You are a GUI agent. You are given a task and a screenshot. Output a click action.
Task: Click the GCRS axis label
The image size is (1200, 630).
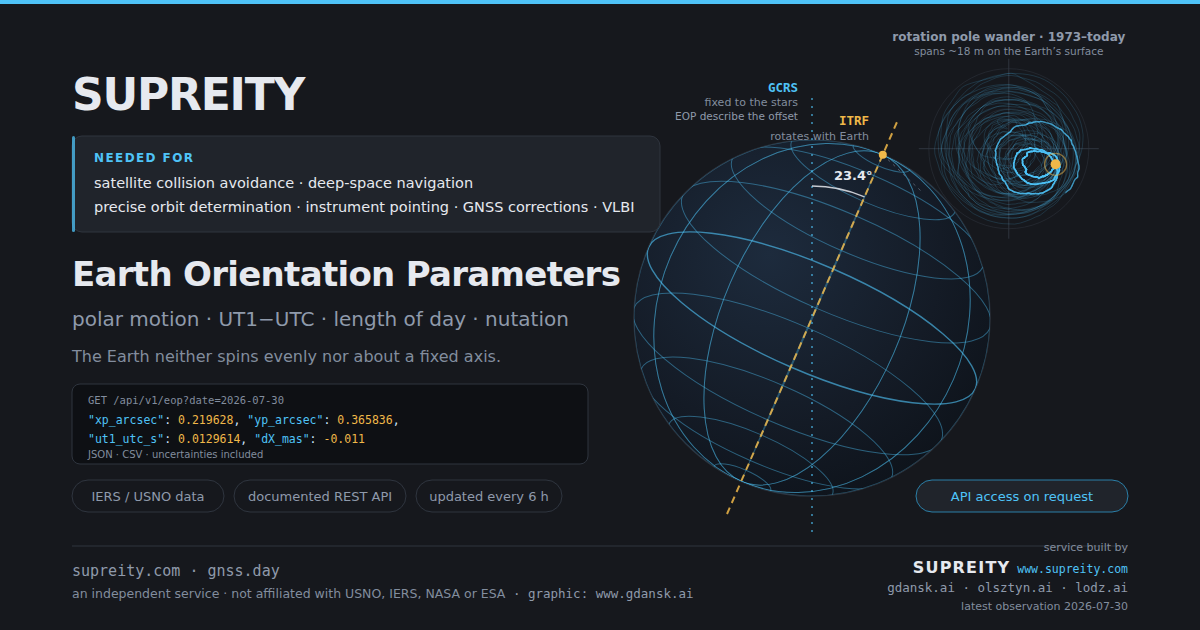[783, 88]
